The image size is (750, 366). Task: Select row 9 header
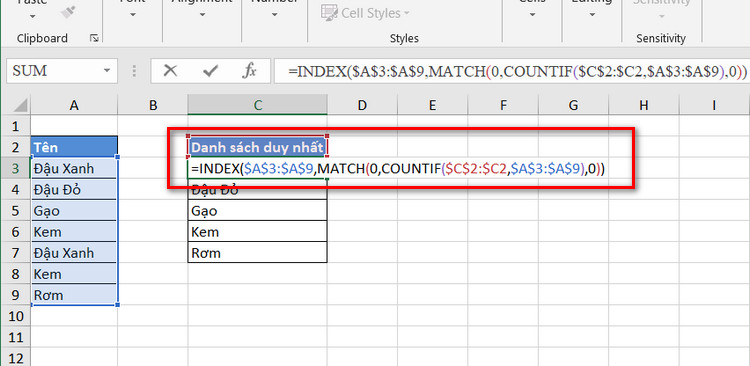15,295
